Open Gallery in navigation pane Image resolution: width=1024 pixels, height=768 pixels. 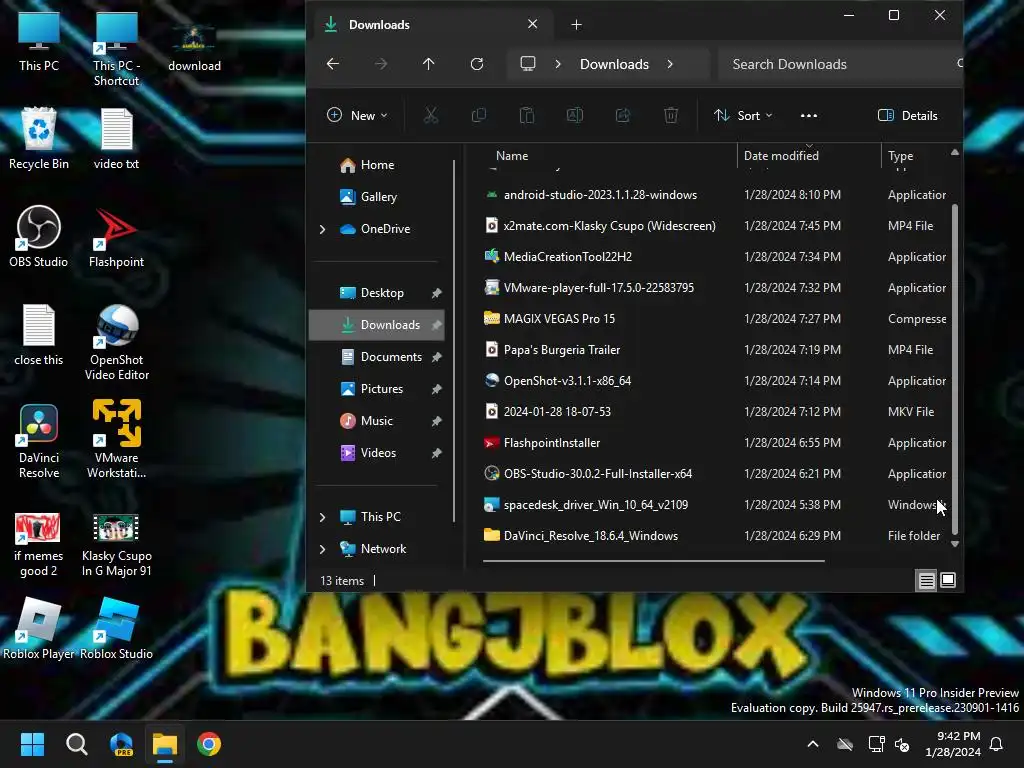[377, 197]
